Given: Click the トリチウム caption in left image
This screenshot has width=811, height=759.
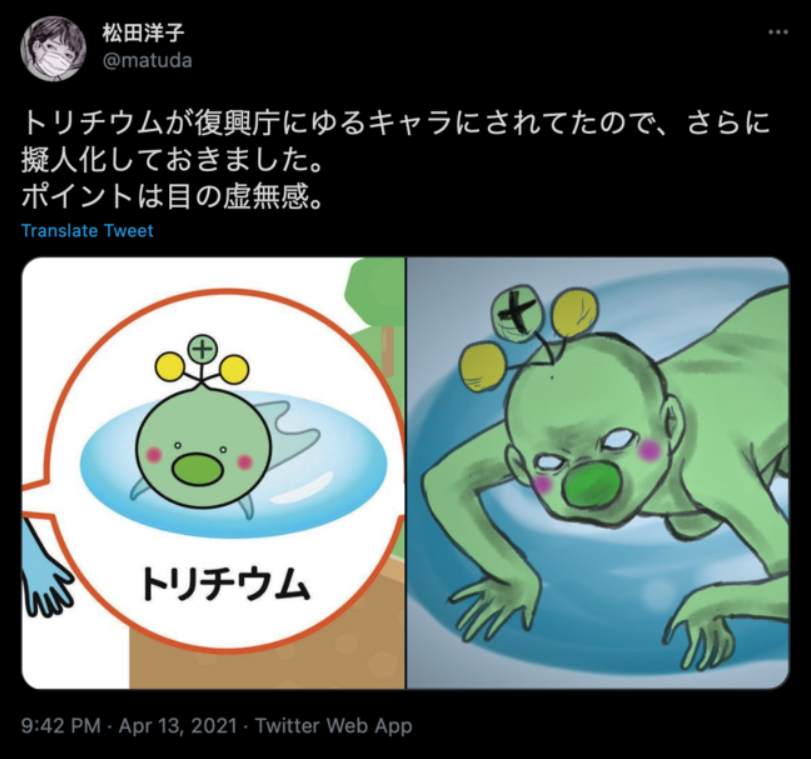Looking at the screenshot, I should [x=226, y=584].
